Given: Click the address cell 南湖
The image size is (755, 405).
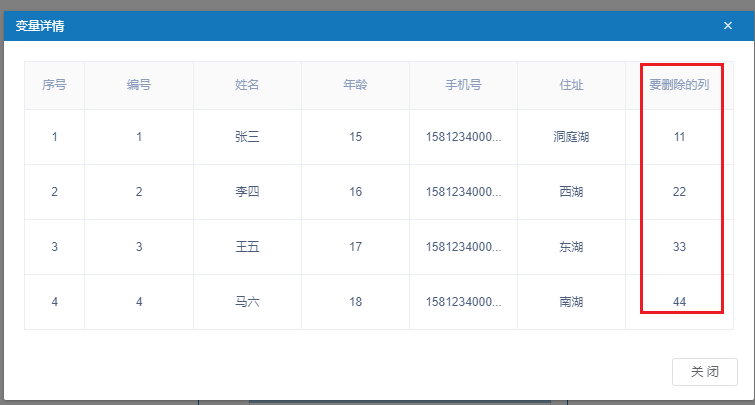Looking at the screenshot, I should pos(571,302).
